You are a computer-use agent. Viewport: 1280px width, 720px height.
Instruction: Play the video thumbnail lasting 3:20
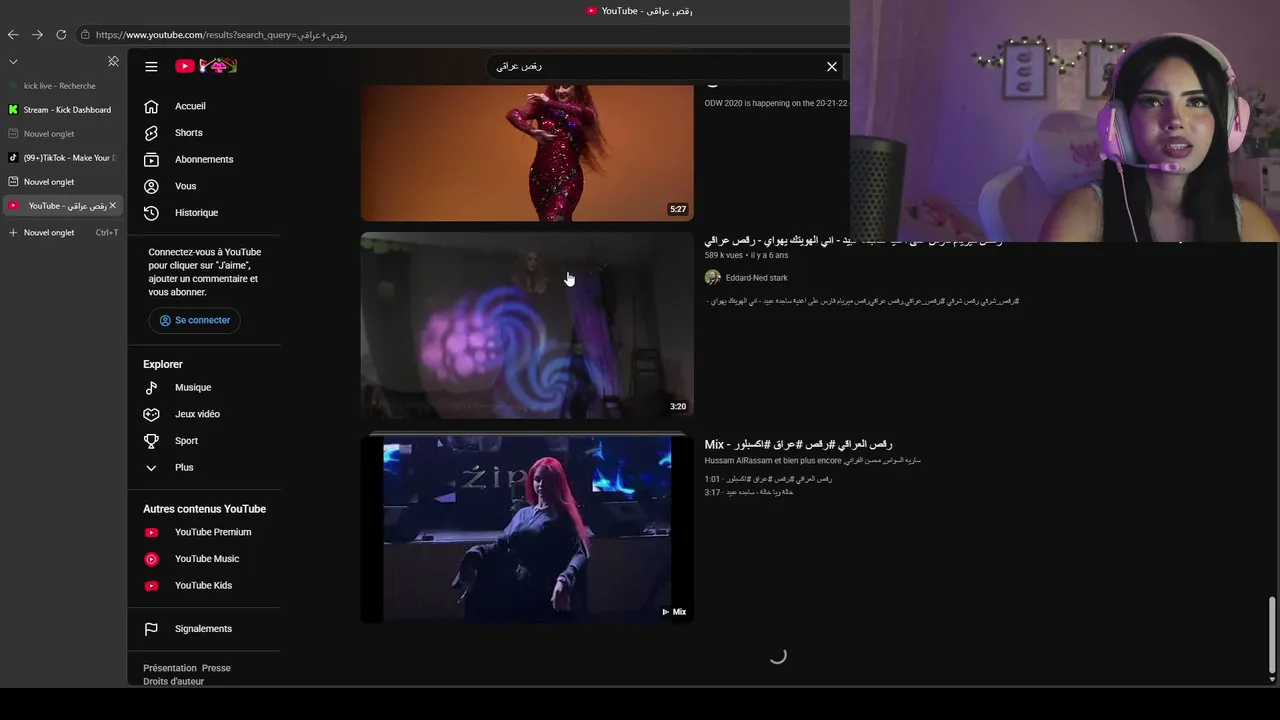(527, 326)
